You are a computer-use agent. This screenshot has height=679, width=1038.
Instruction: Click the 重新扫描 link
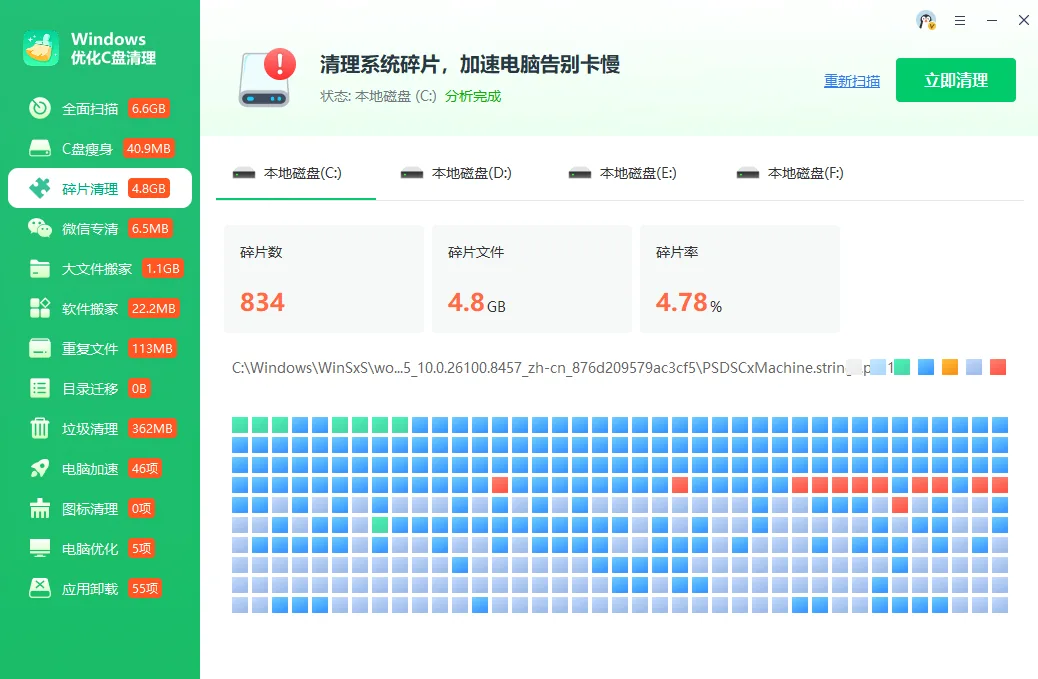(x=851, y=81)
